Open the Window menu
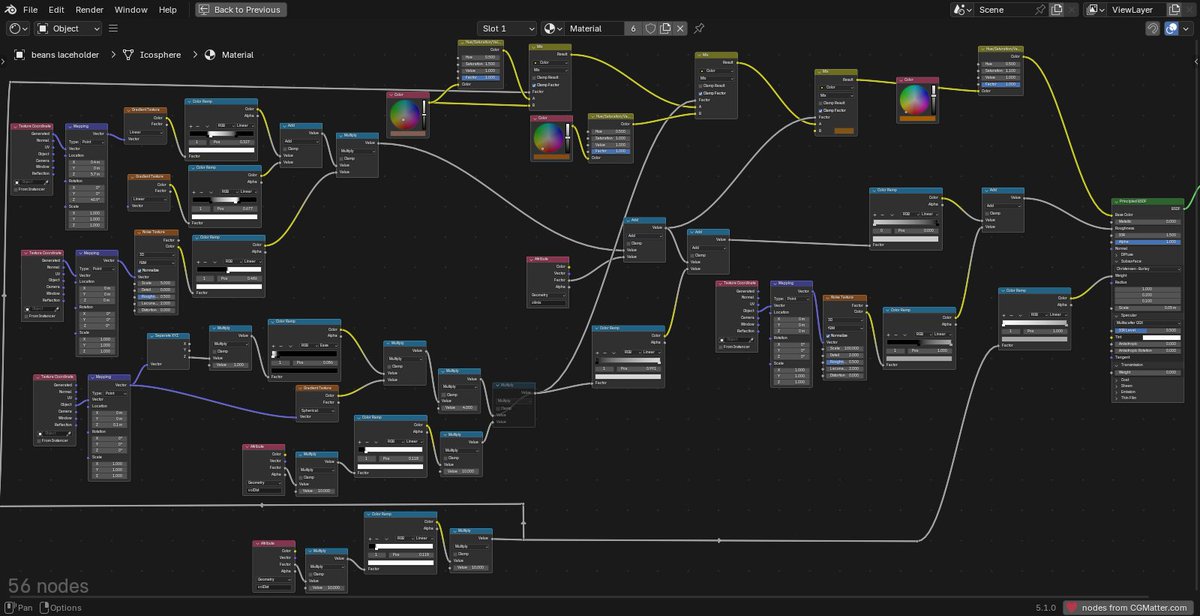 pos(131,9)
